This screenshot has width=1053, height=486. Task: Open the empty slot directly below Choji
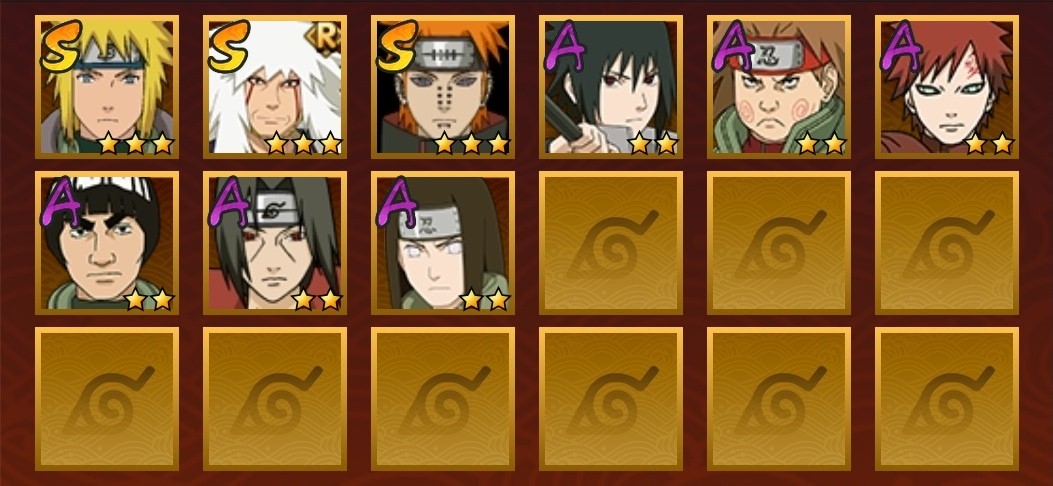778,242
